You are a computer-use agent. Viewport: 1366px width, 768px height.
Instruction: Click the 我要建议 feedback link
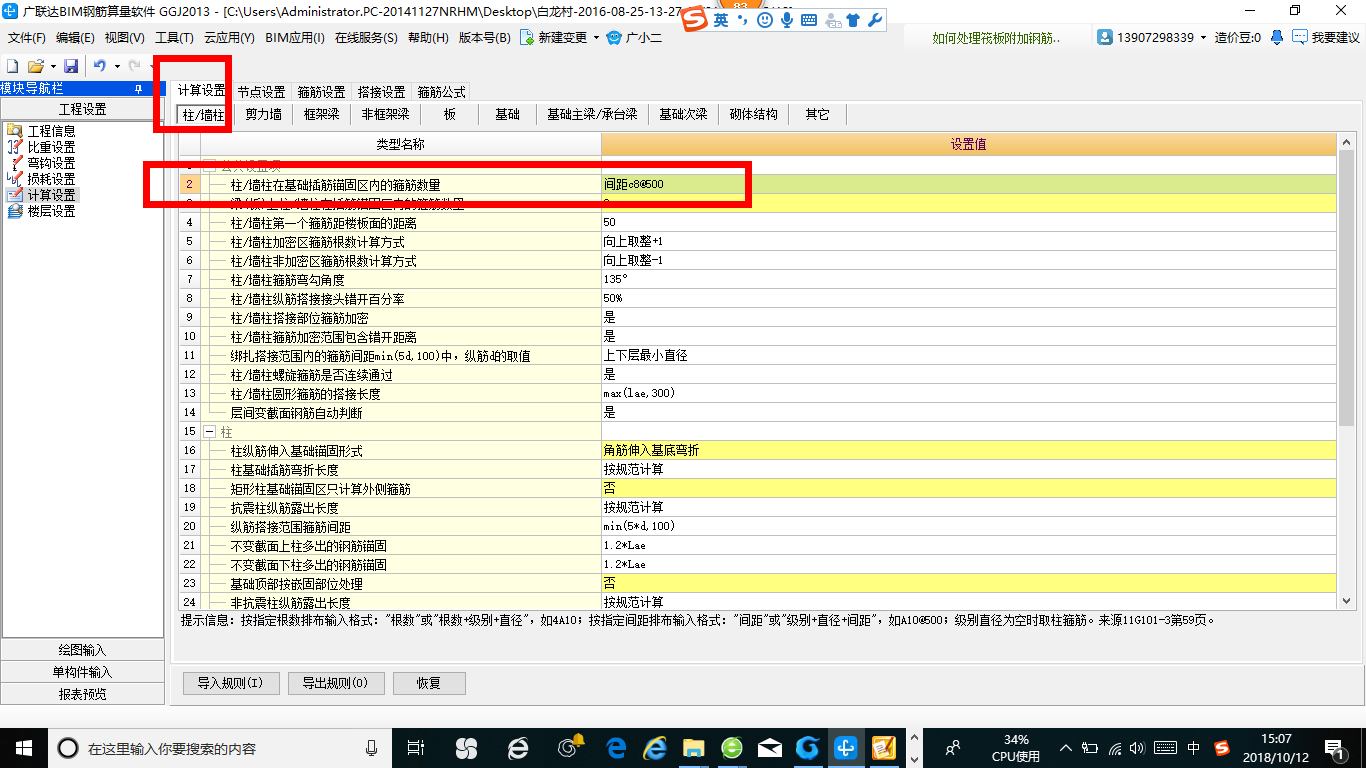pyautogui.click(x=1326, y=38)
